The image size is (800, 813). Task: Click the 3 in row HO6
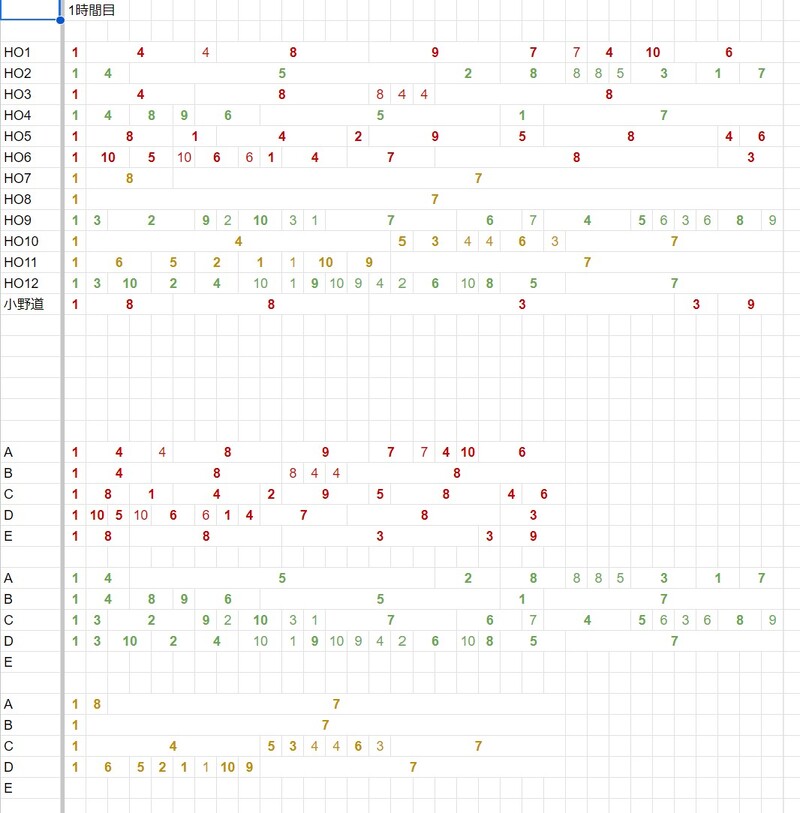(x=751, y=157)
